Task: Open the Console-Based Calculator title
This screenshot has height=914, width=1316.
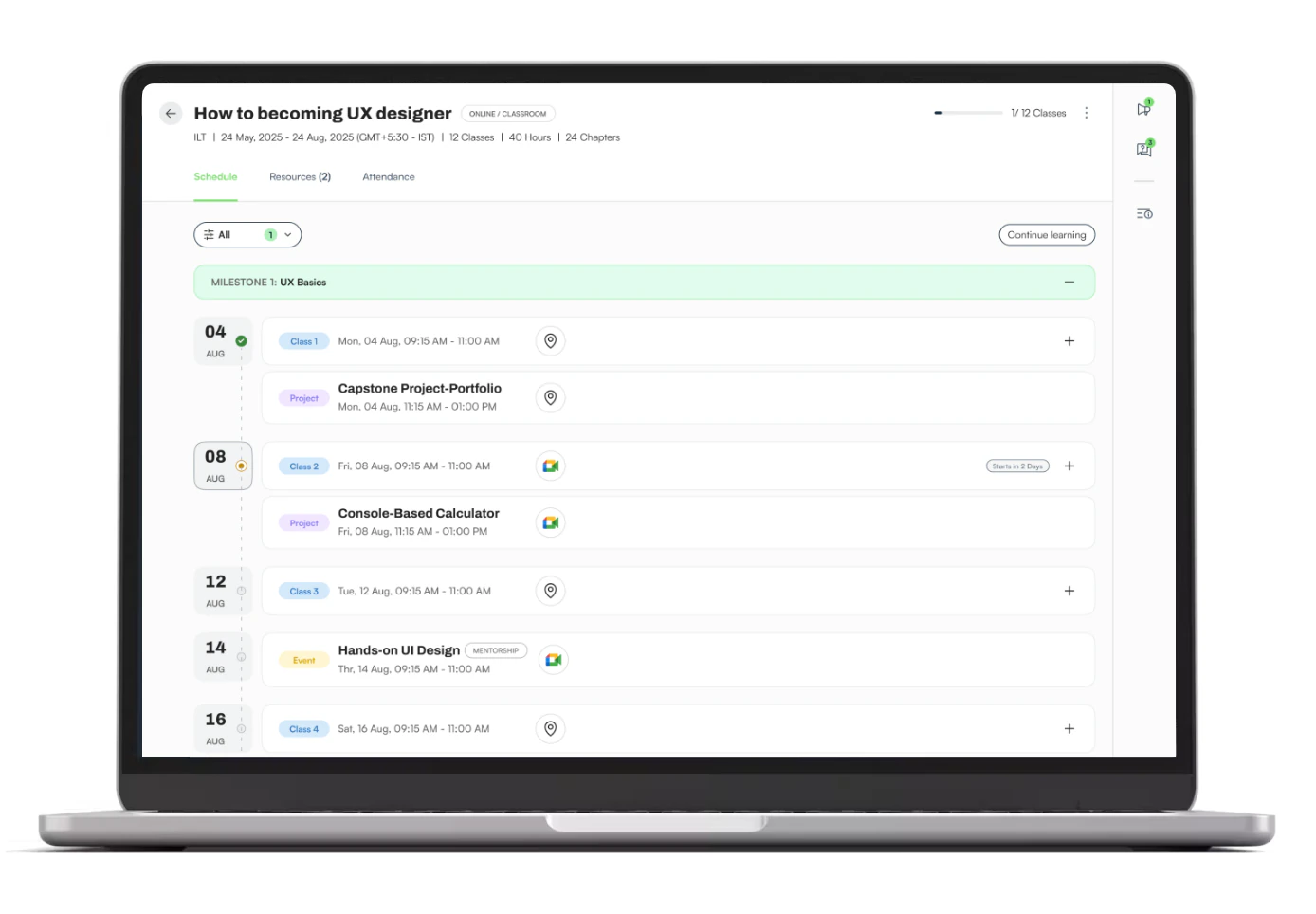Action: click(419, 514)
